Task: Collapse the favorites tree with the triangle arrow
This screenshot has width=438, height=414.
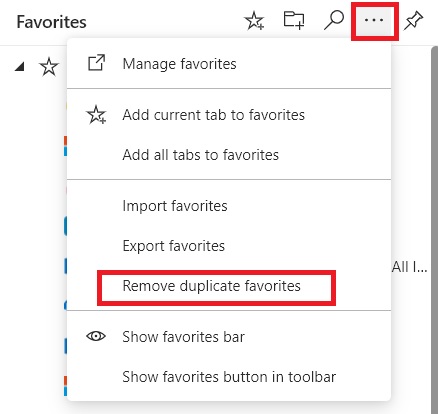Action: (x=20, y=67)
